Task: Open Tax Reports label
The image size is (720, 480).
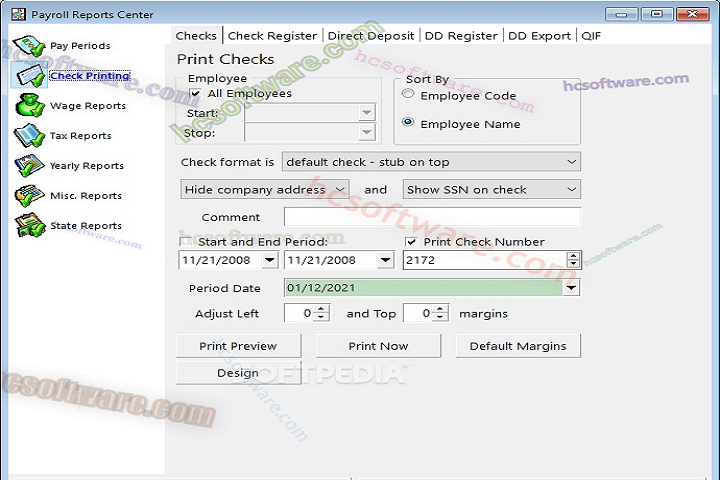Action: point(80,136)
